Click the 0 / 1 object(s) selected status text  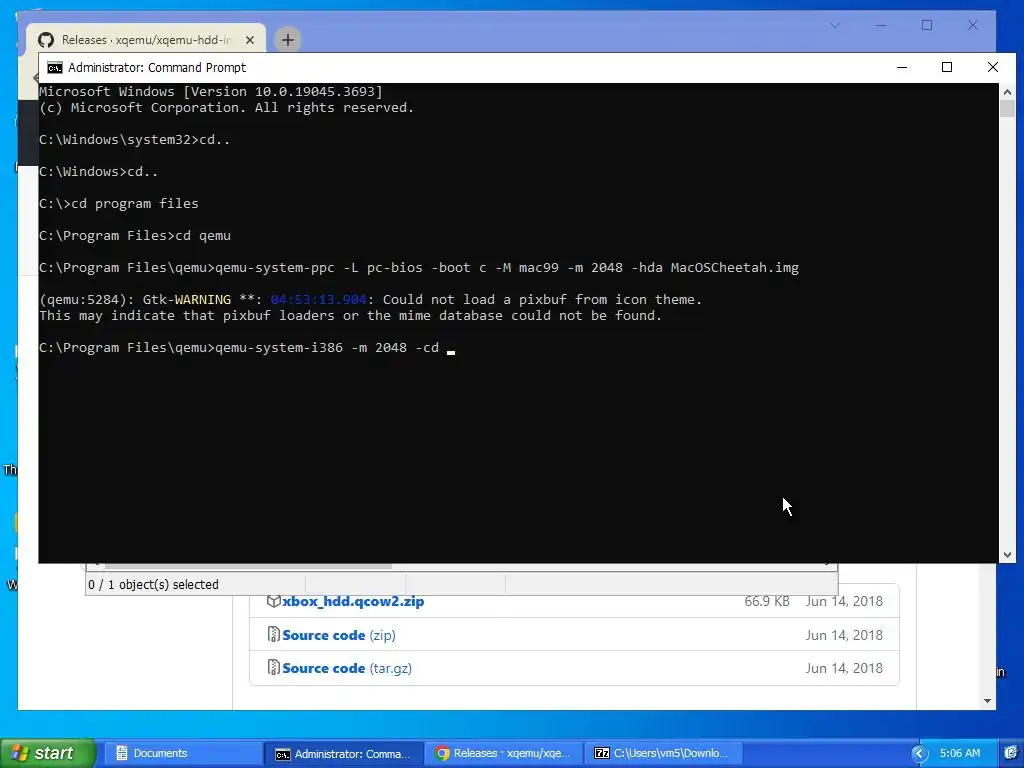click(x=153, y=584)
